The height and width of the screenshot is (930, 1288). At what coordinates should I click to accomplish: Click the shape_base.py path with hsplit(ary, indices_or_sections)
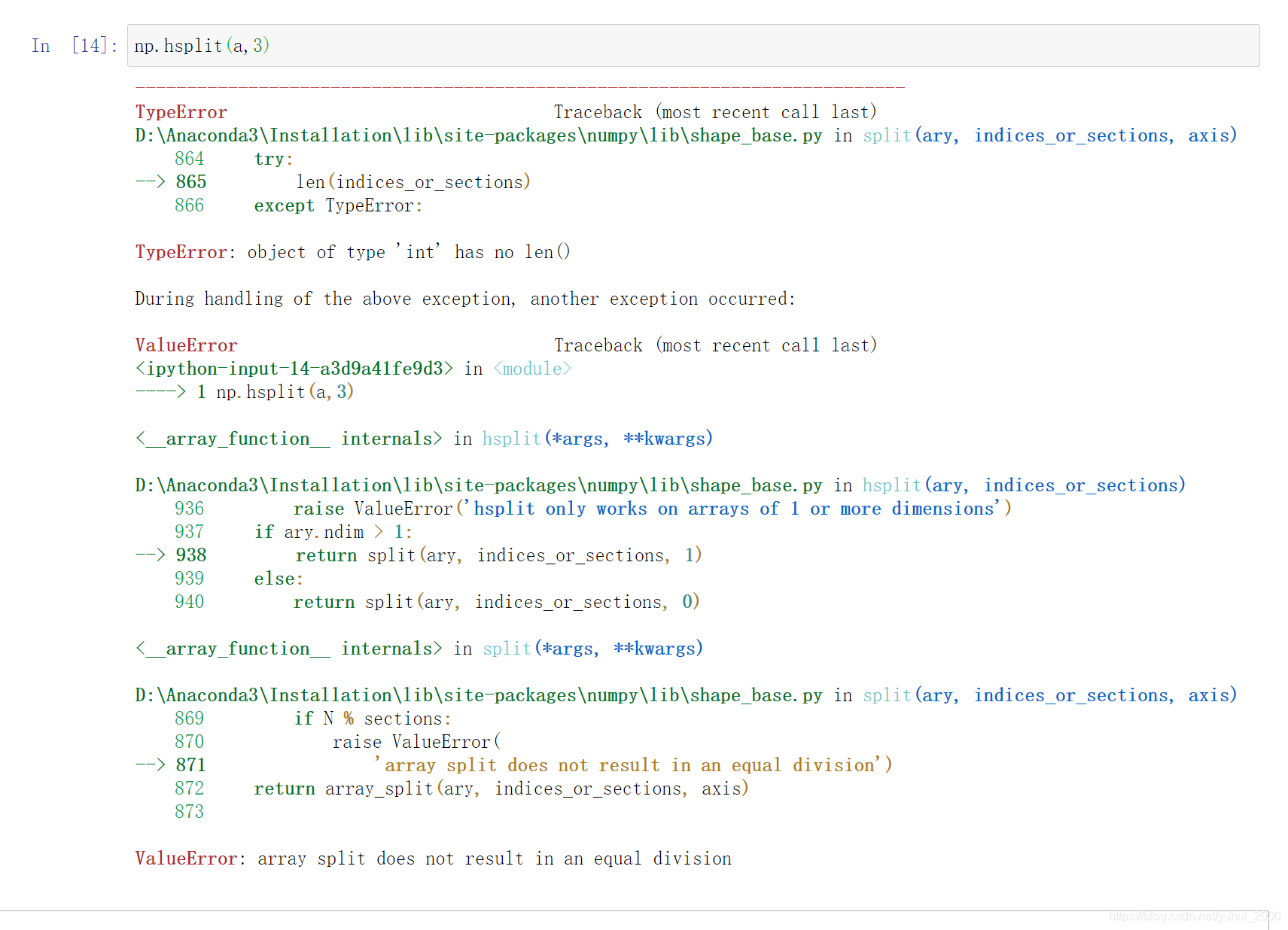coord(479,485)
